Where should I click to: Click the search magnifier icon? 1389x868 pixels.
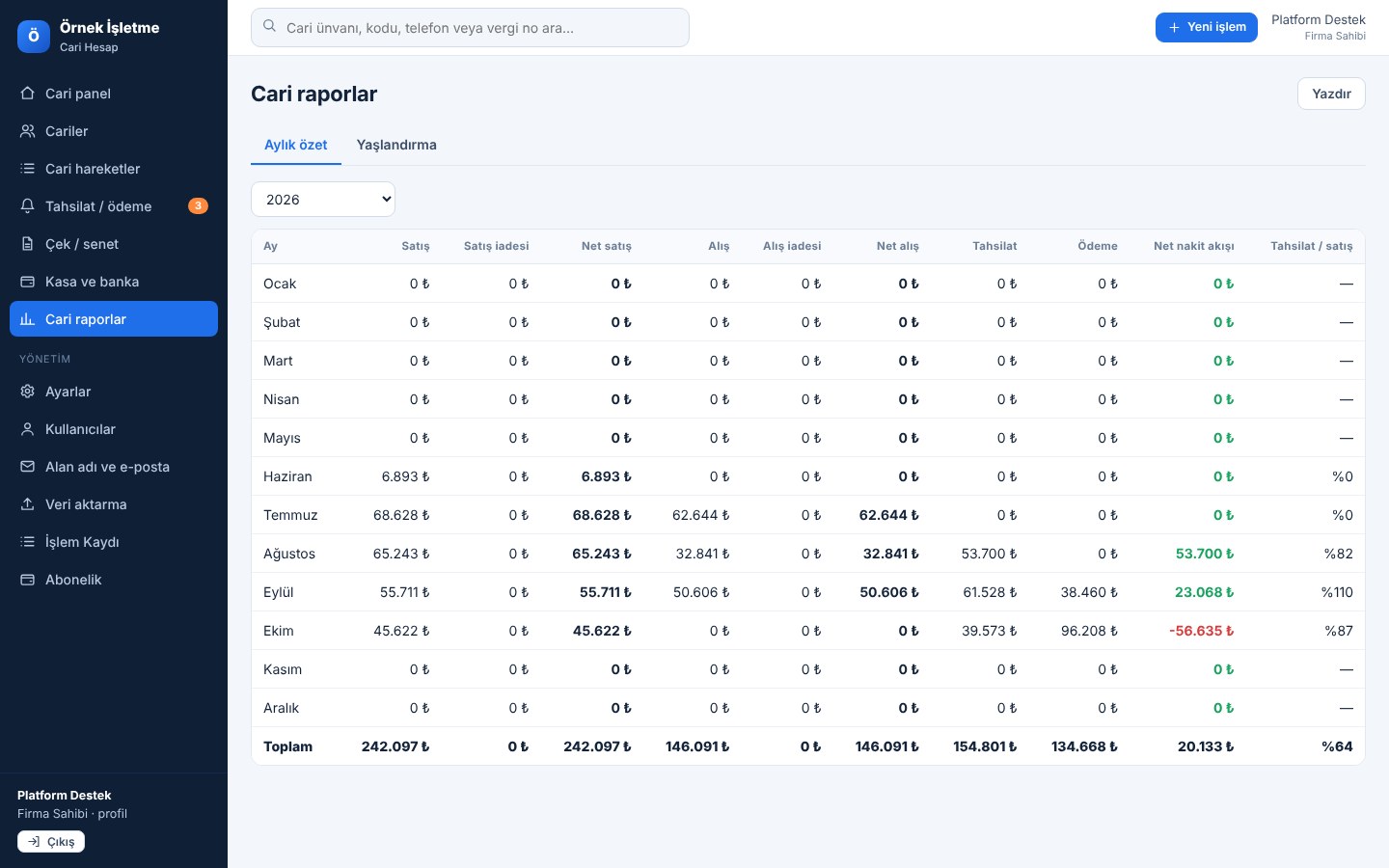[270, 27]
